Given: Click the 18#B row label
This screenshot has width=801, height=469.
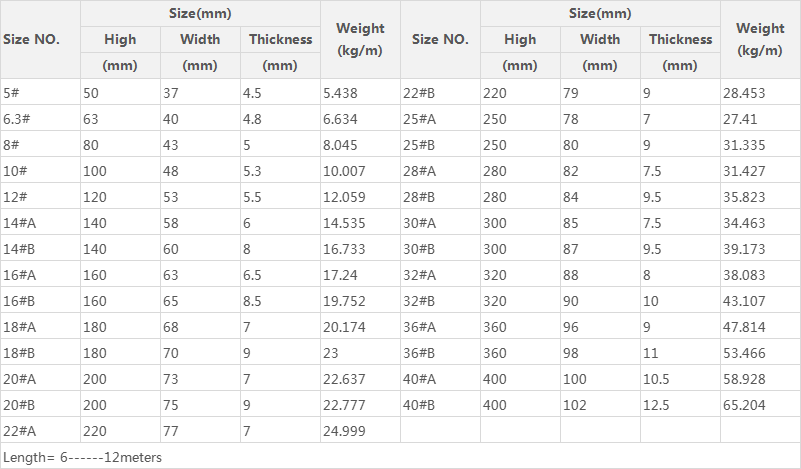Looking at the screenshot, I should point(20,353).
